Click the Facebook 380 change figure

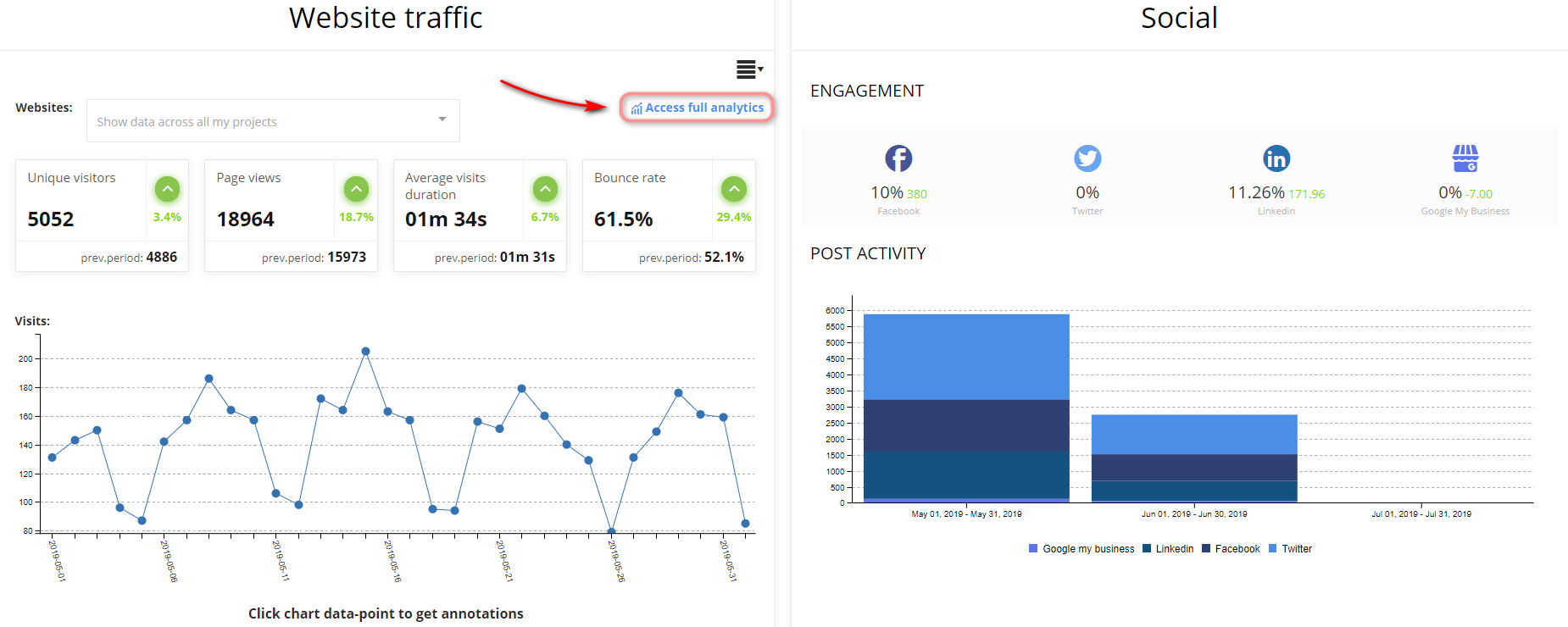(x=917, y=194)
